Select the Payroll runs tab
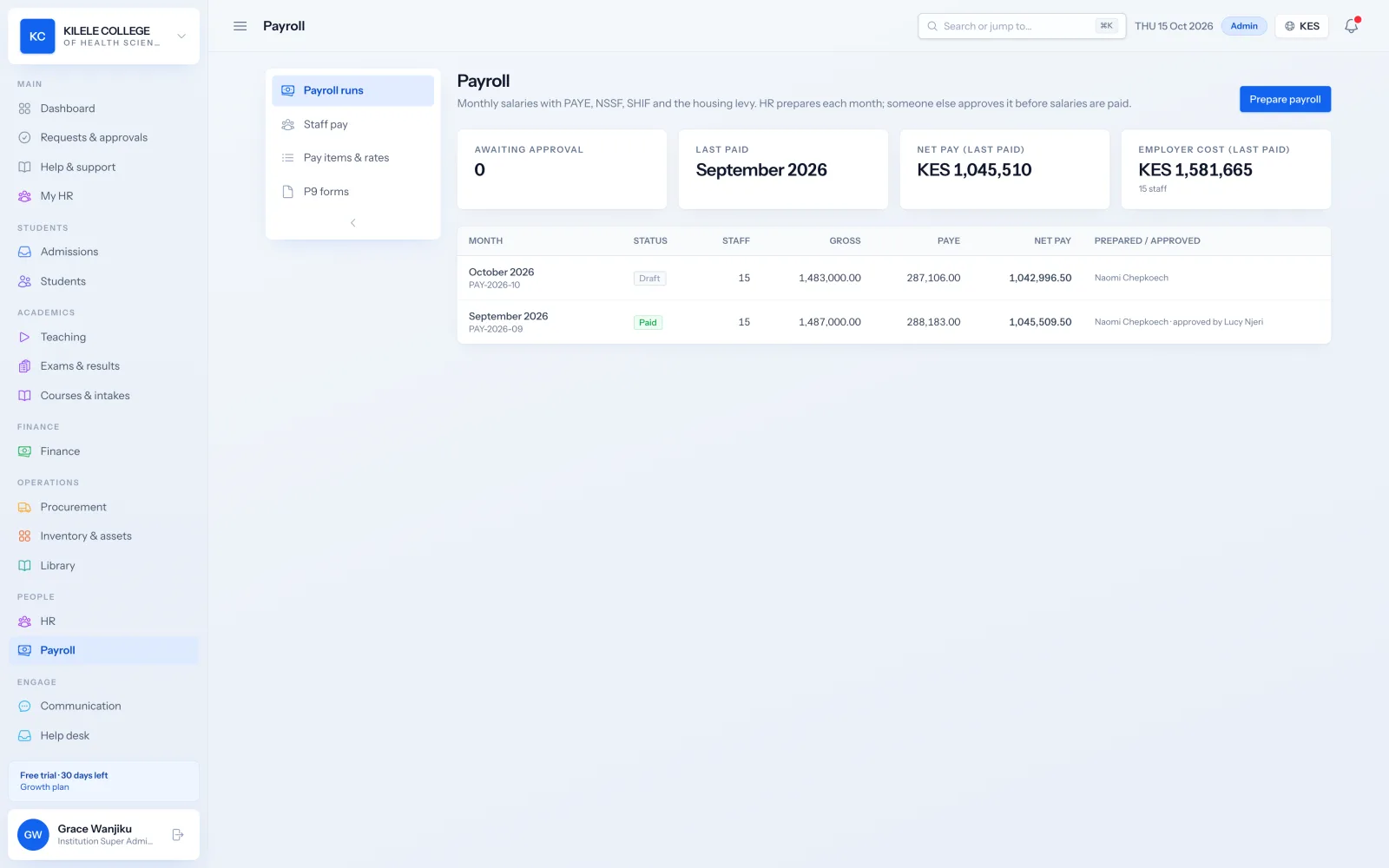The width and height of the screenshot is (1389, 868). click(352, 90)
